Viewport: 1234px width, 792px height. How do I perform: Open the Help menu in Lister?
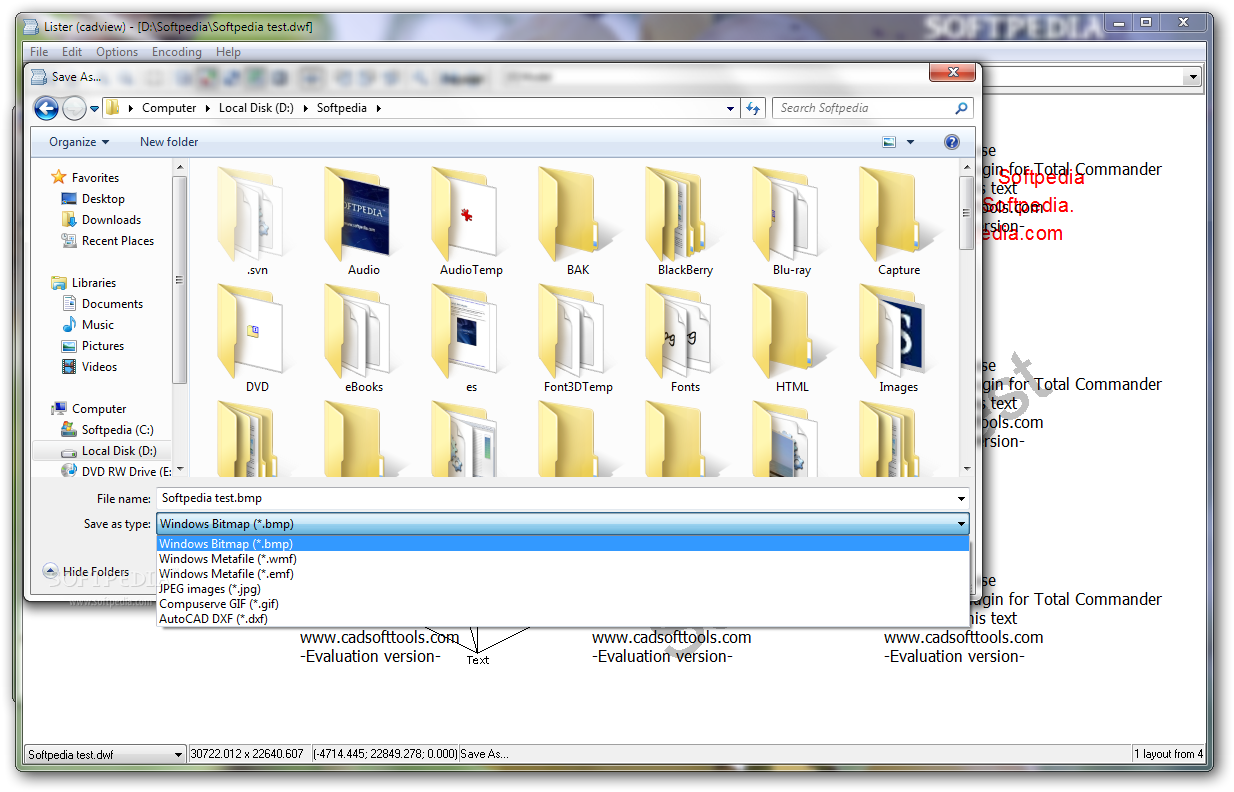point(228,52)
